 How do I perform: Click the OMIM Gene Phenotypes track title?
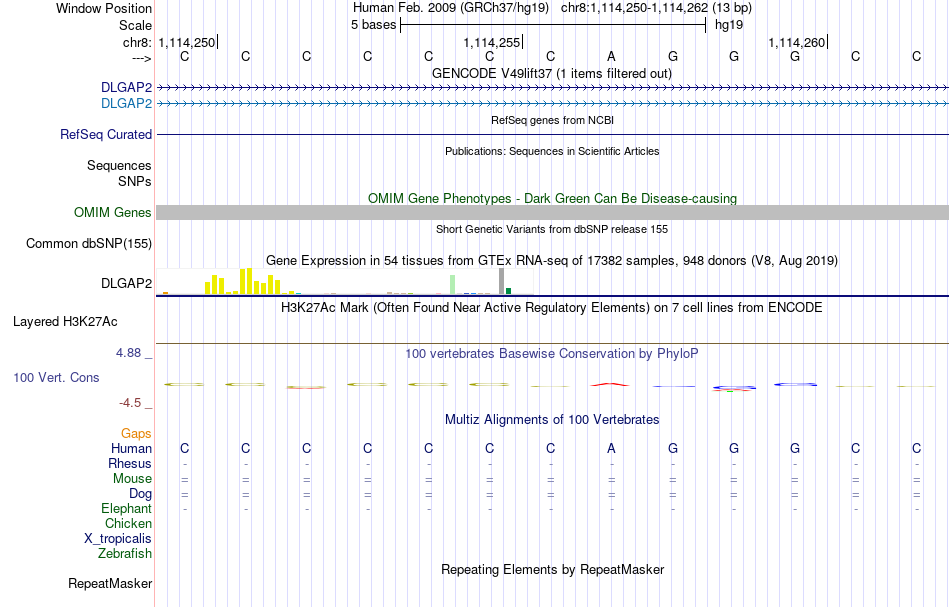tap(552, 198)
